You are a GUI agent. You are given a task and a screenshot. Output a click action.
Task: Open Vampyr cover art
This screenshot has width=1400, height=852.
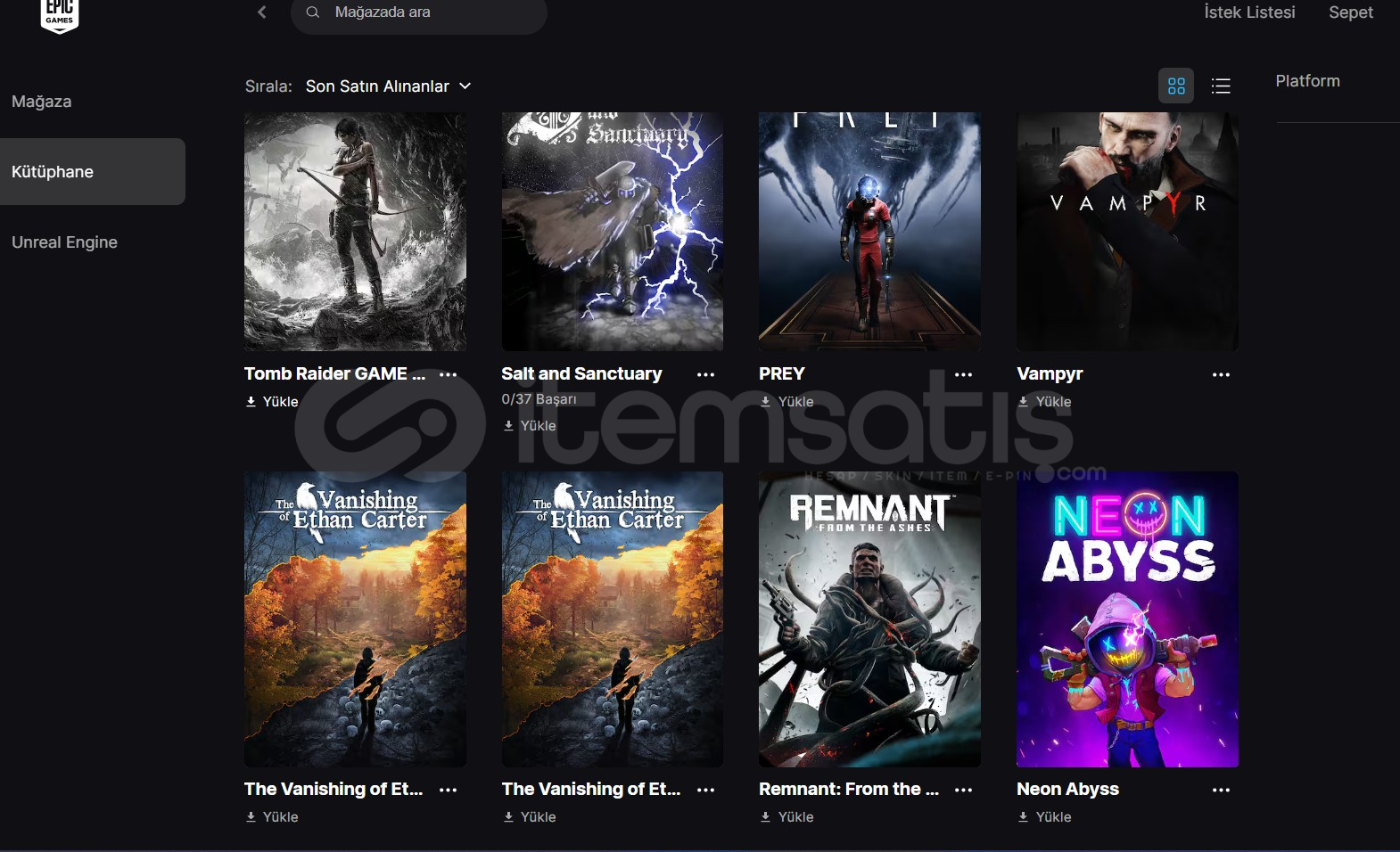[1127, 232]
